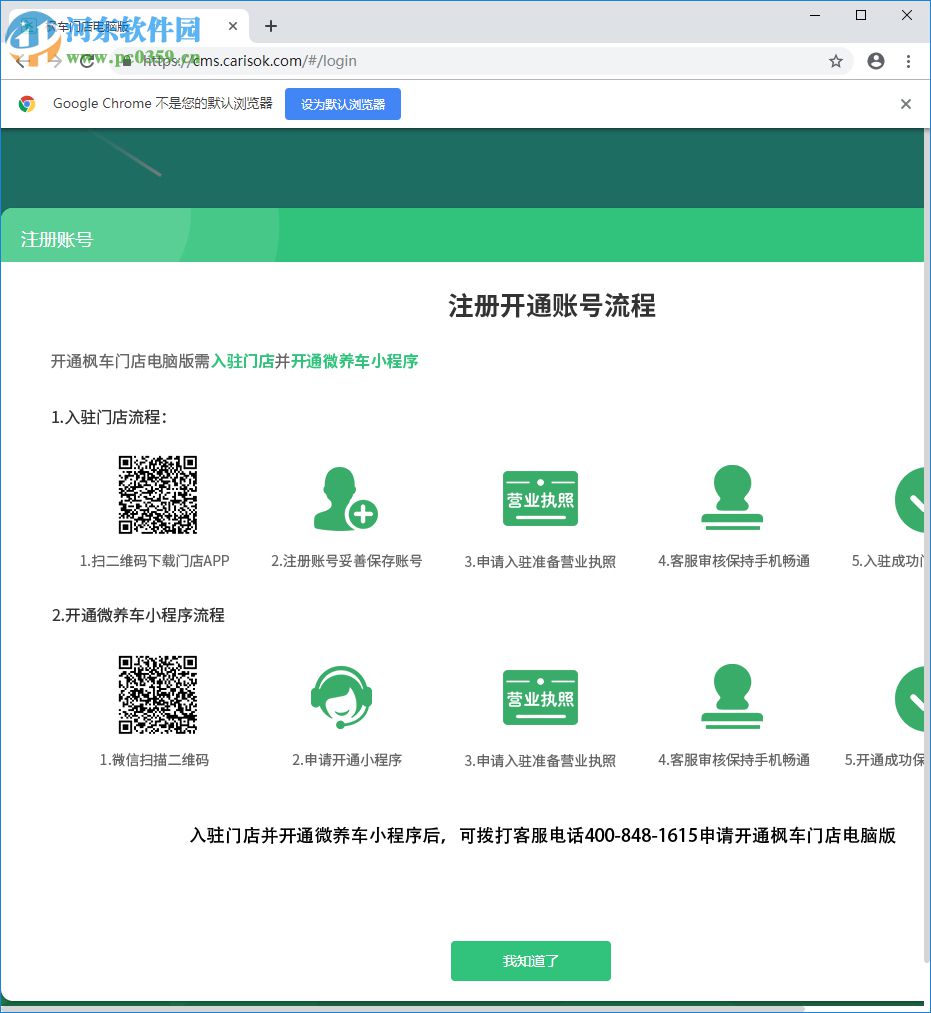Click the 申请开通小程序 headset icon
The width and height of the screenshot is (931, 1013).
(x=340, y=697)
